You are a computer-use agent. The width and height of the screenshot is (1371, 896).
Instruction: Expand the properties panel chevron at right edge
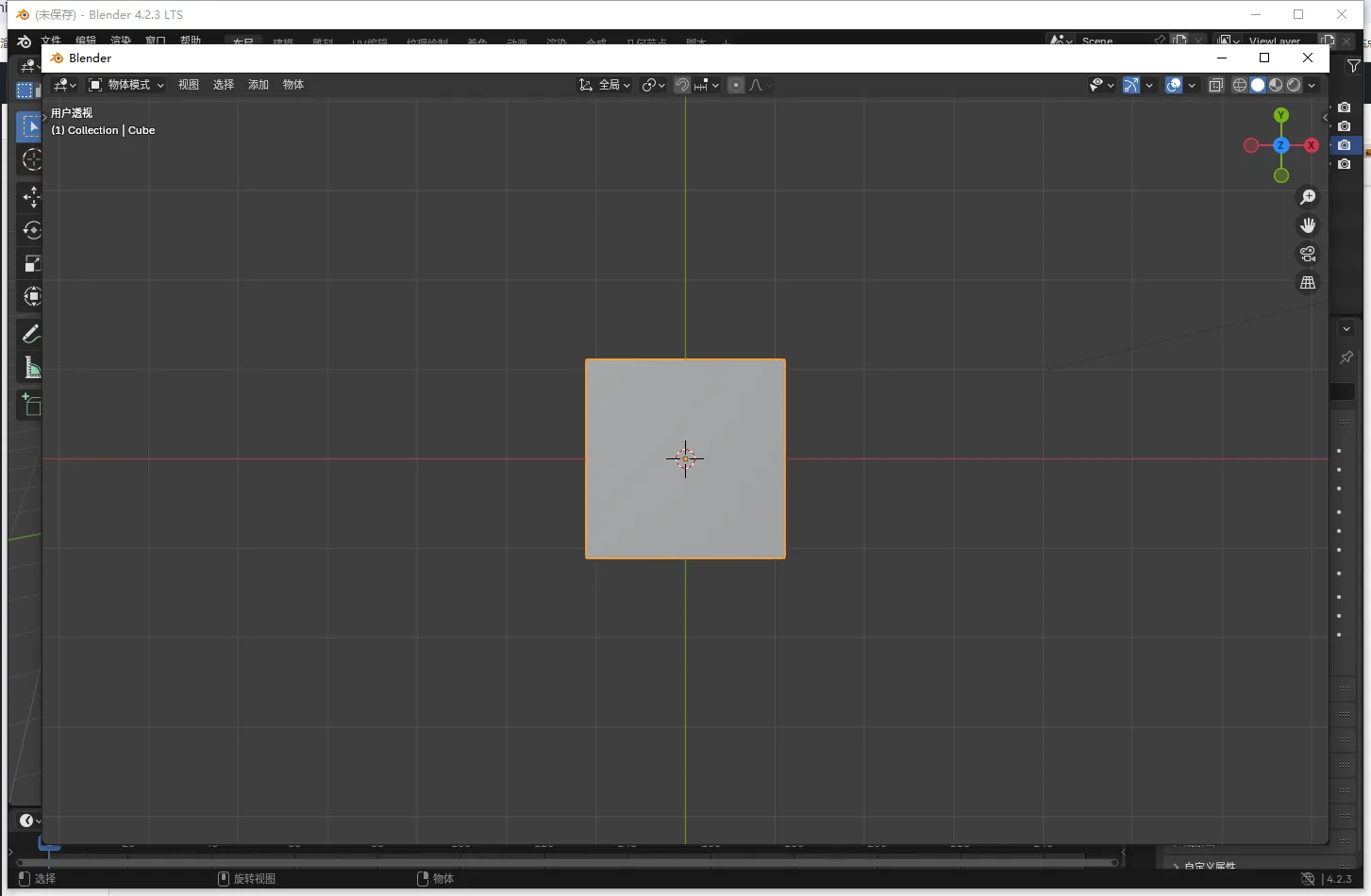coord(1346,328)
